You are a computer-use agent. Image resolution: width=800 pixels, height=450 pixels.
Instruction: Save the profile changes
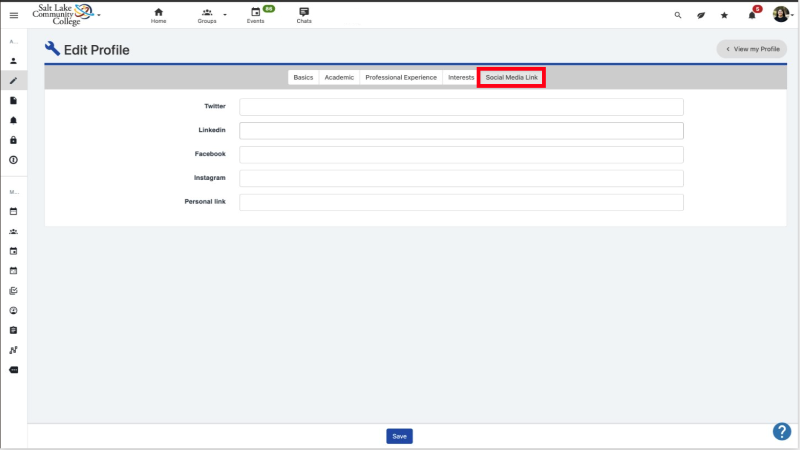tap(399, 436)
